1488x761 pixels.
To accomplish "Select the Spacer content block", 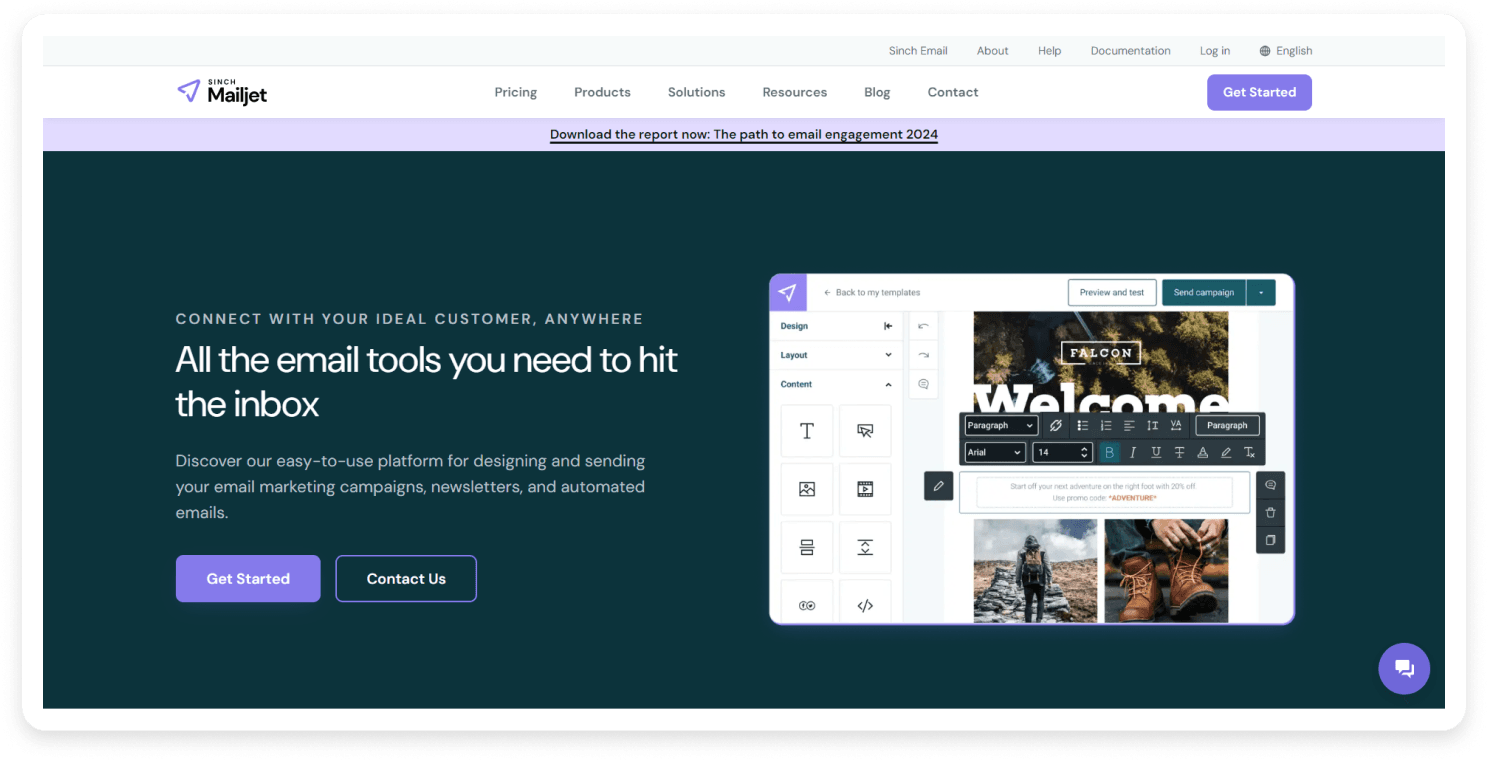I will (865, 547).
